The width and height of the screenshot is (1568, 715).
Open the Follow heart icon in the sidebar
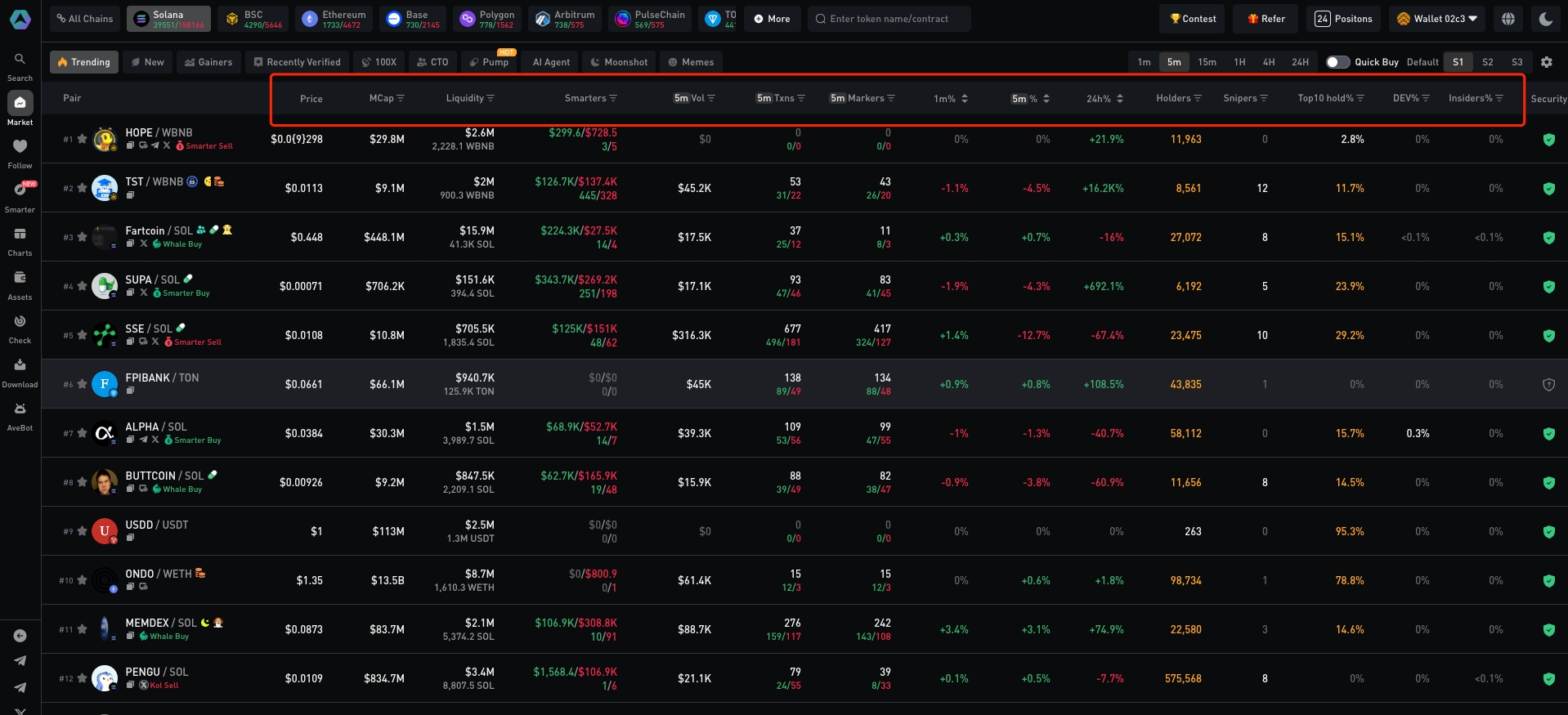[20, 147]
